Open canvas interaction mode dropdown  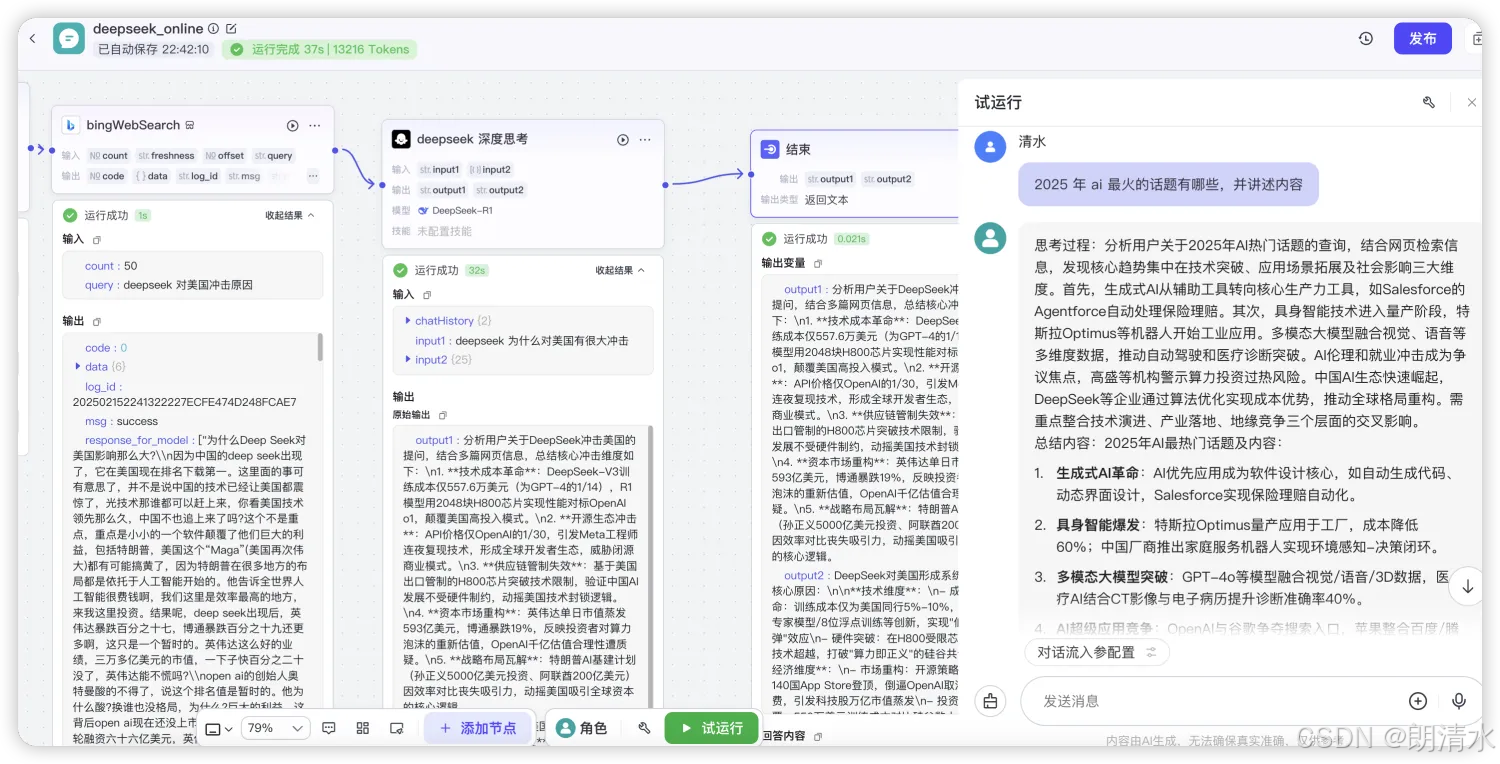[x=220, y=728]
